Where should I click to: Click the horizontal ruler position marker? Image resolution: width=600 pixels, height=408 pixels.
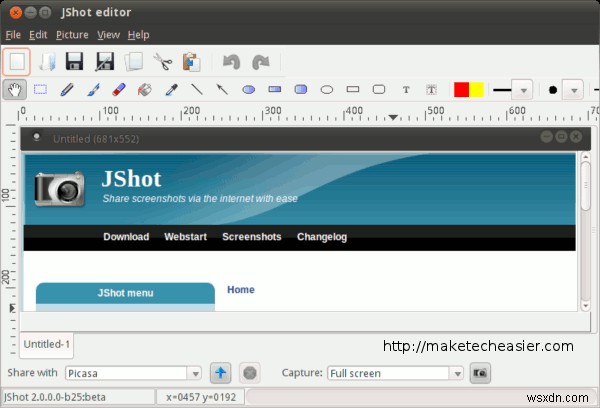pyautogui.click(x=393, y=117)
